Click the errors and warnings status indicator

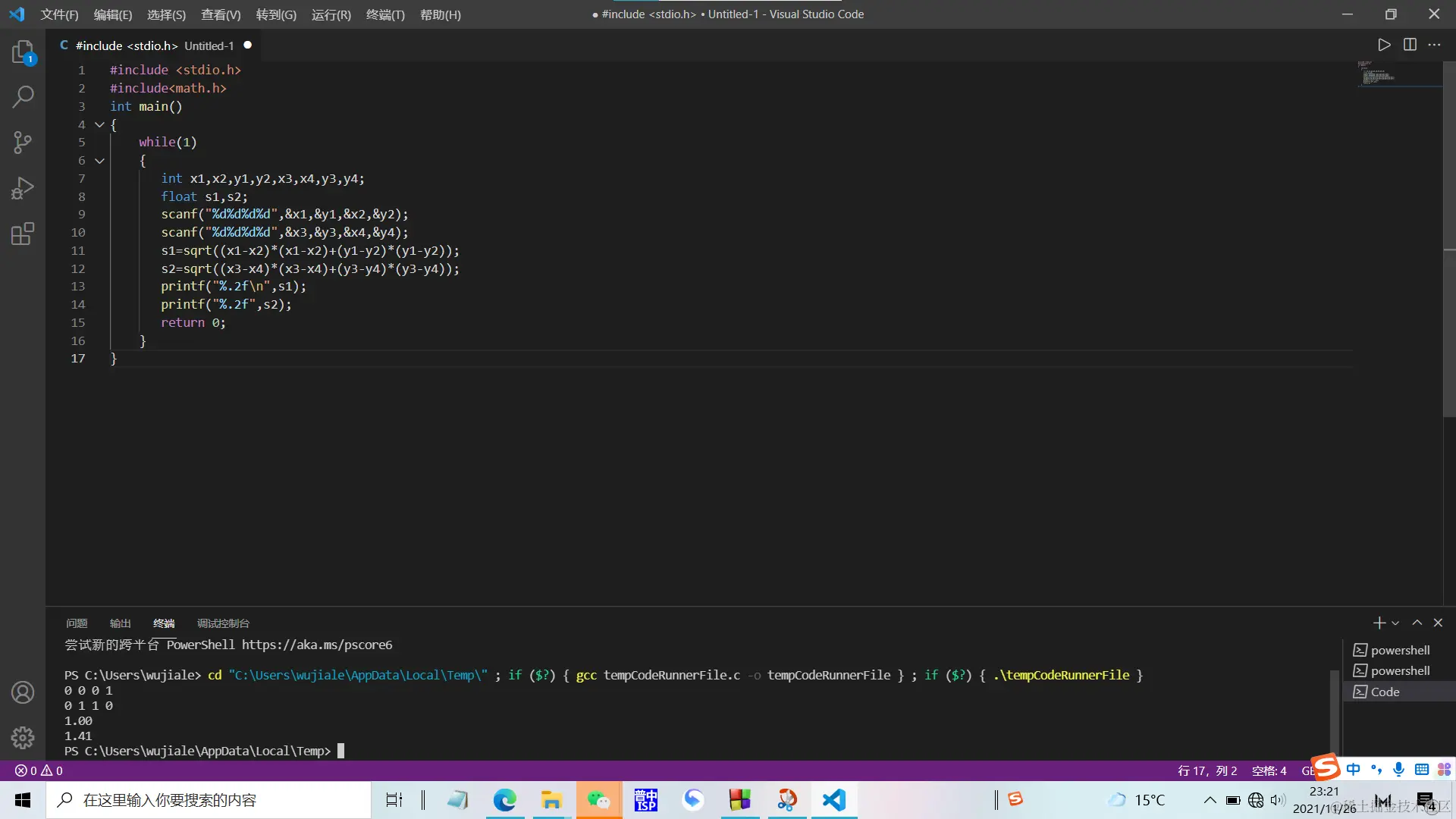39,770
